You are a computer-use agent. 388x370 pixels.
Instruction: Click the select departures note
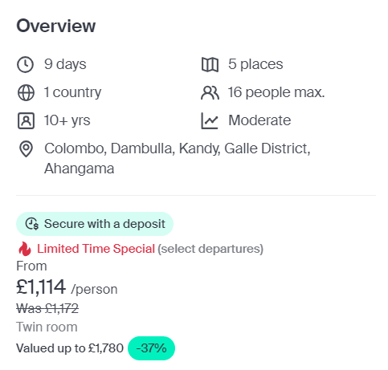point(210,249)
